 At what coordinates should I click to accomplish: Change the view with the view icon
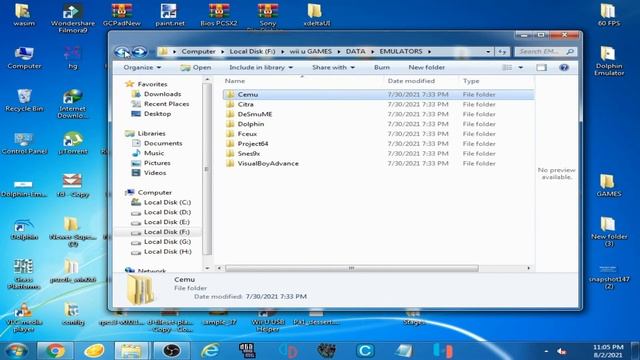(507, 67)
